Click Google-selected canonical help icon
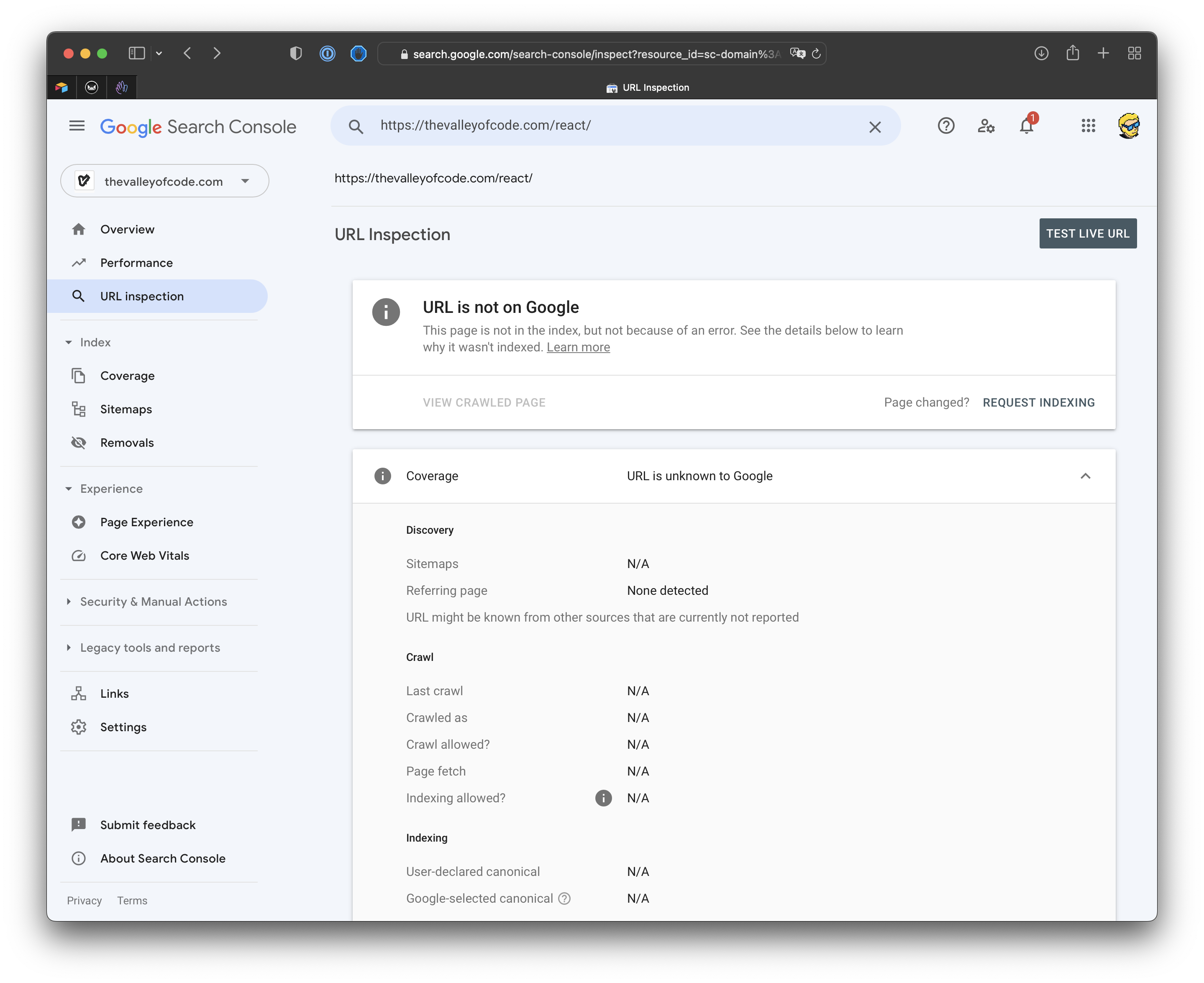The image size is (1204, 983). click(x=564, y=898)
